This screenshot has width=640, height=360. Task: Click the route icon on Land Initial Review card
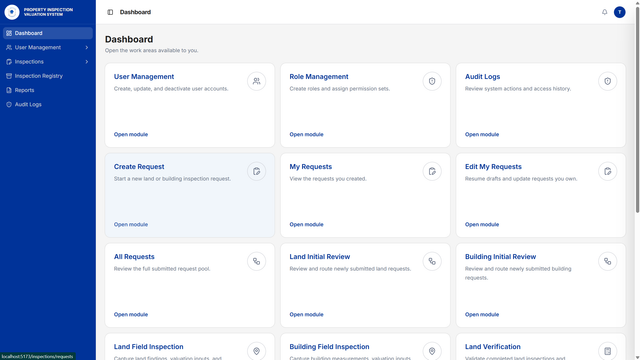point(432,261)
